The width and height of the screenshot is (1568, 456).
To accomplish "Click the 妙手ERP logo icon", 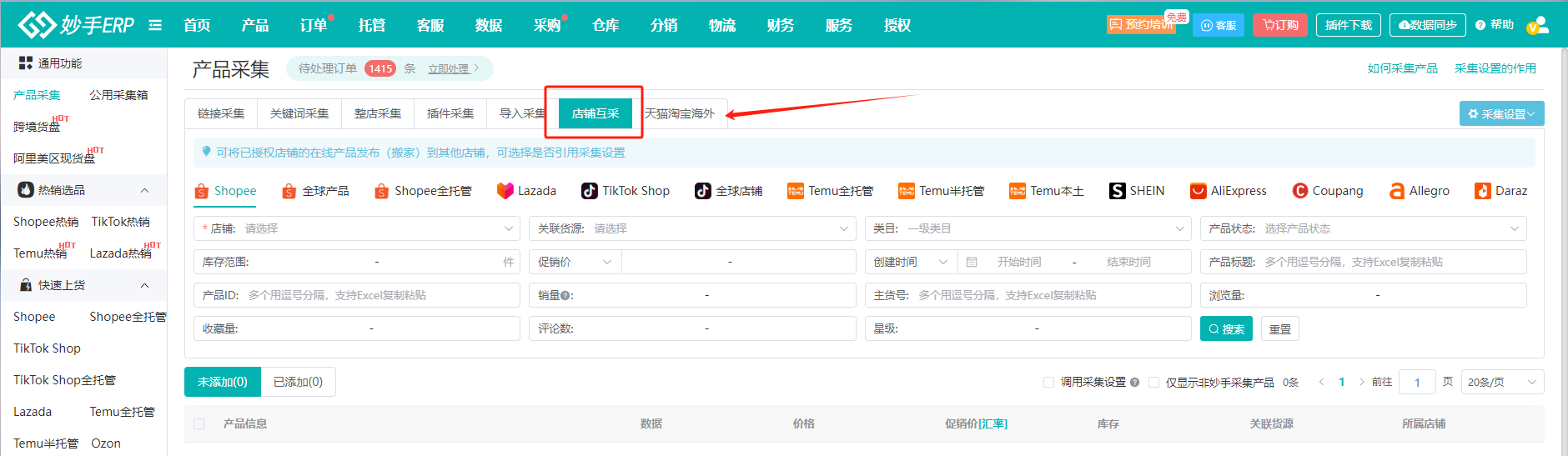I will tap(37, 25).
